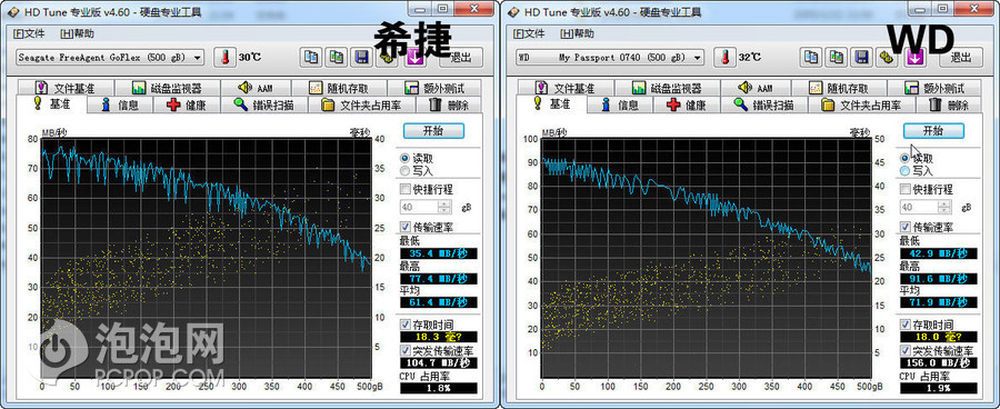Open the 文件 menu in the Seagate window
This screenshot has height=409, width=1000.
[x=29, y=34]
